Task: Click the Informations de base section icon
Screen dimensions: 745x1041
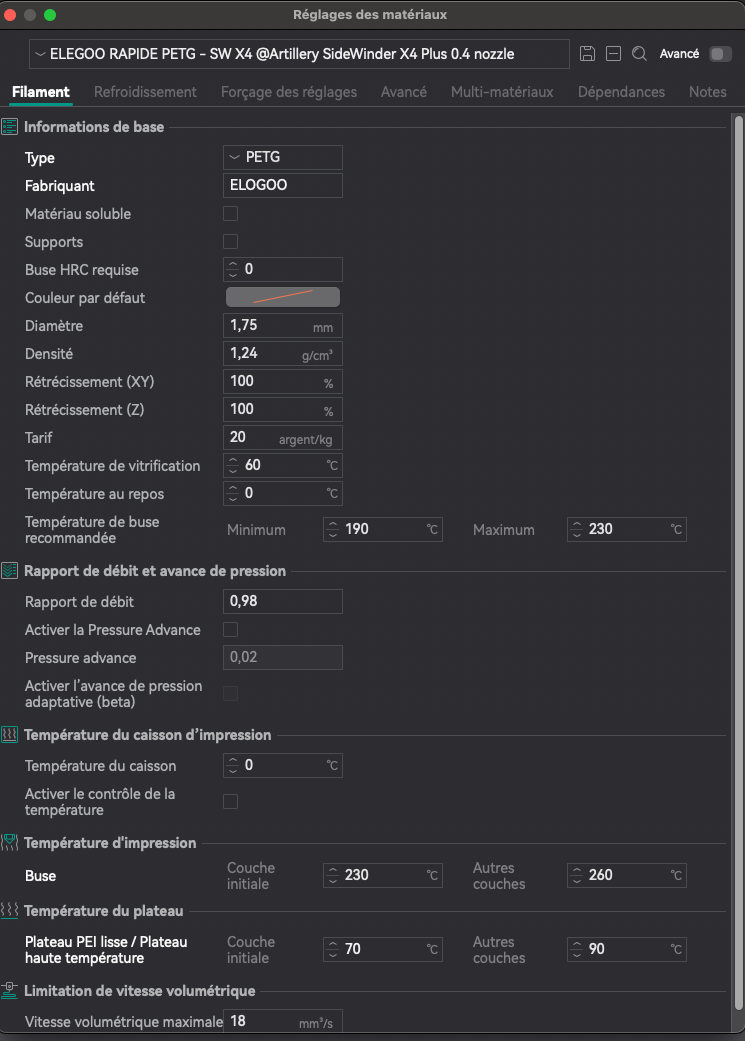Action: [x=10, y=127]
